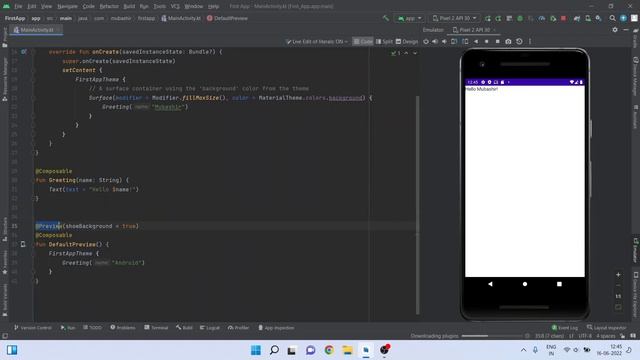Toggle the Build Variants side panel
640x360 pixels.
[5, 300]
